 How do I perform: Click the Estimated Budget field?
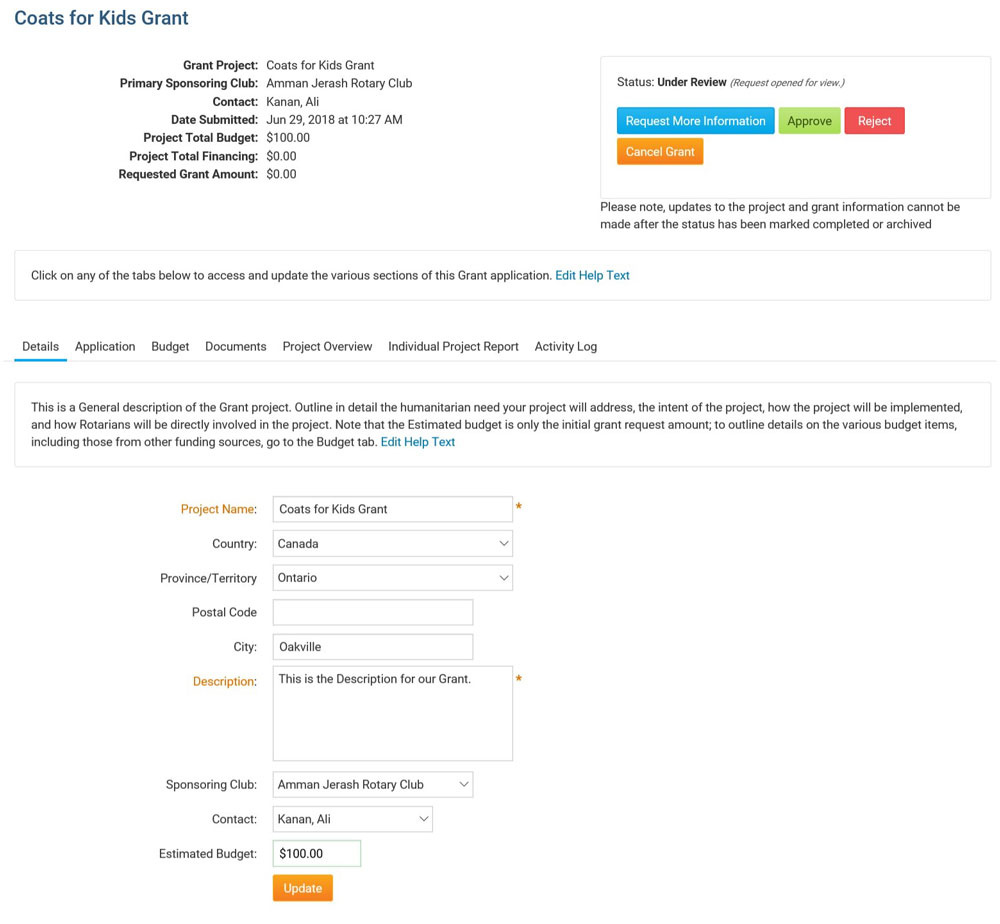pyautogui.click(x=316, y=854)
